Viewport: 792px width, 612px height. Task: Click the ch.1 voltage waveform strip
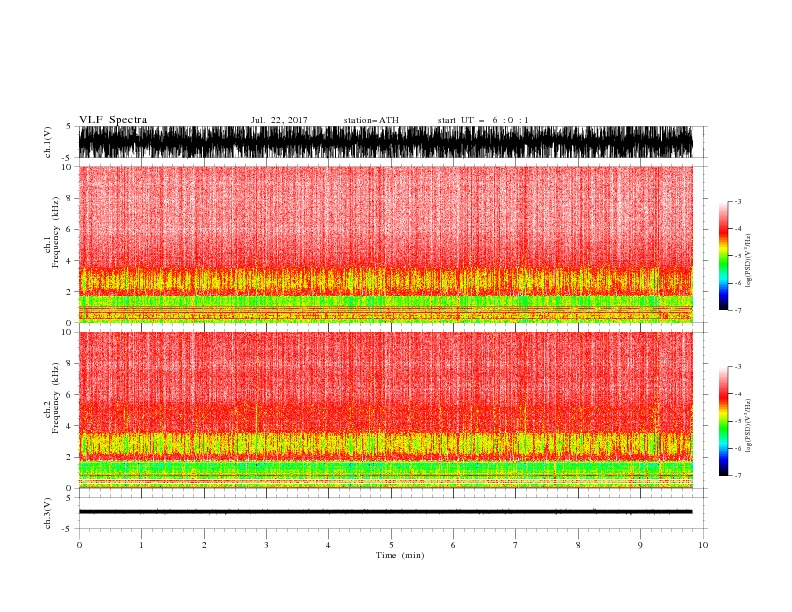coord(385,142)
